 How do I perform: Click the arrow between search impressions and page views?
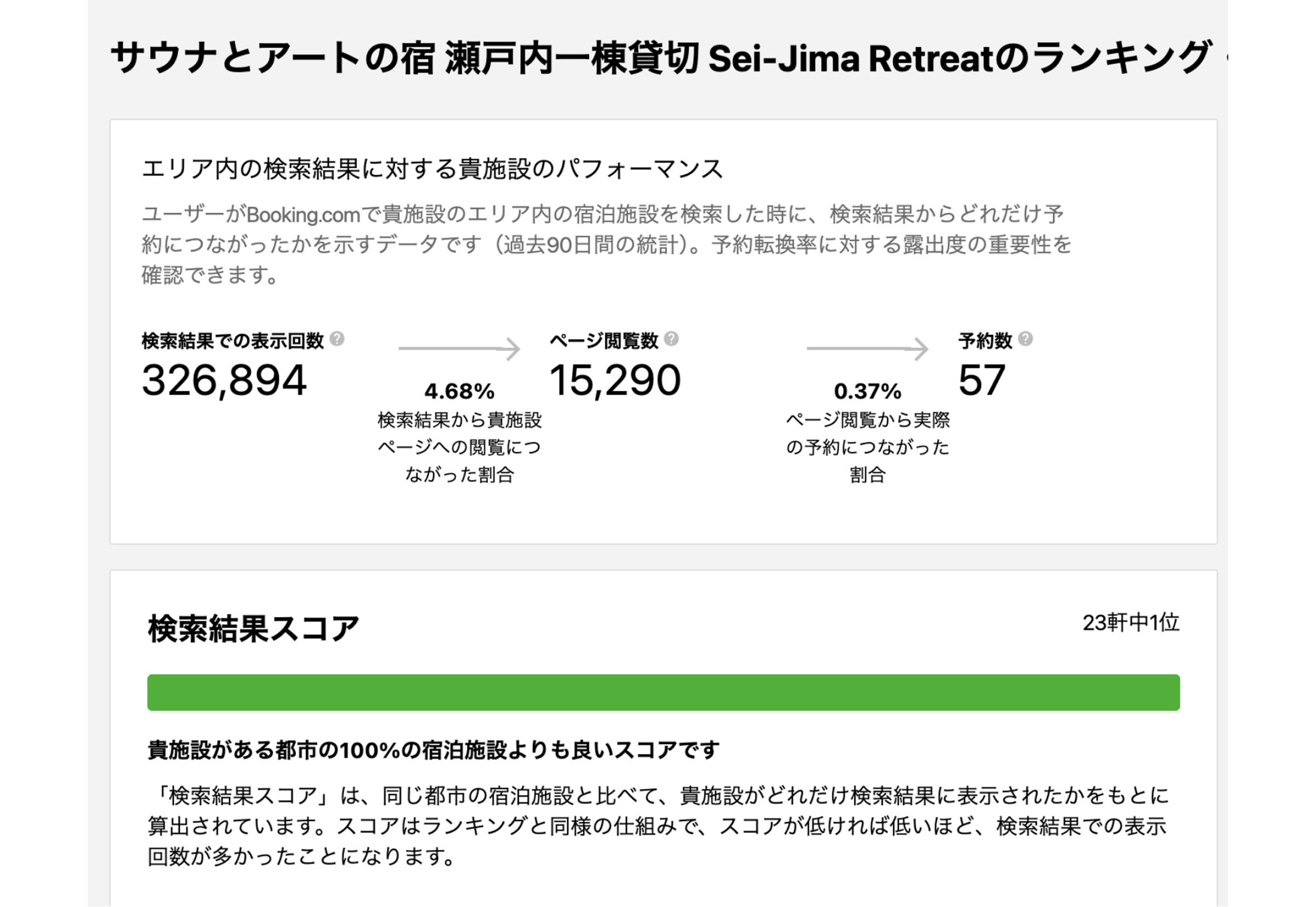pos(459,349)
